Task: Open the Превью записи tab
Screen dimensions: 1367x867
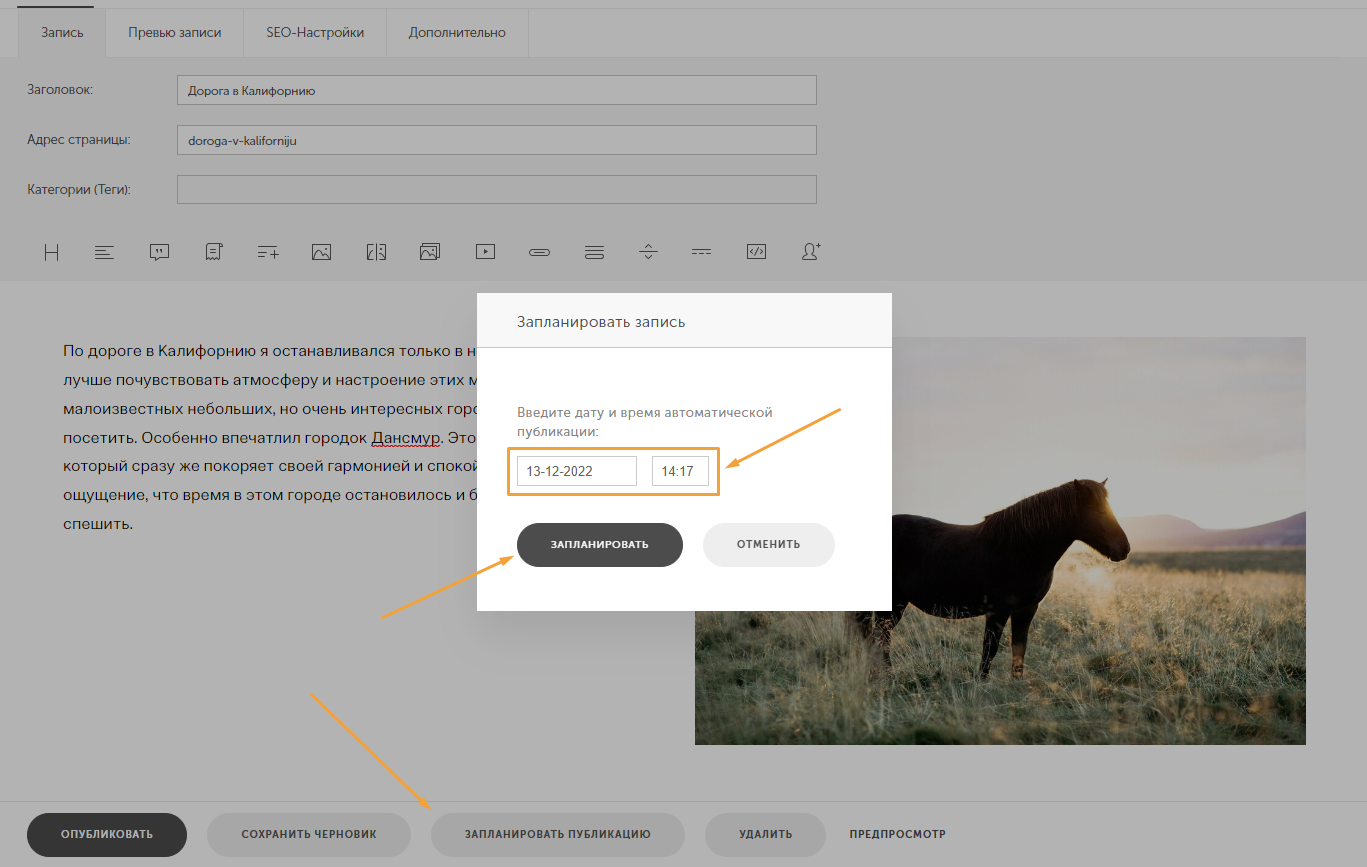Action: 174,32
